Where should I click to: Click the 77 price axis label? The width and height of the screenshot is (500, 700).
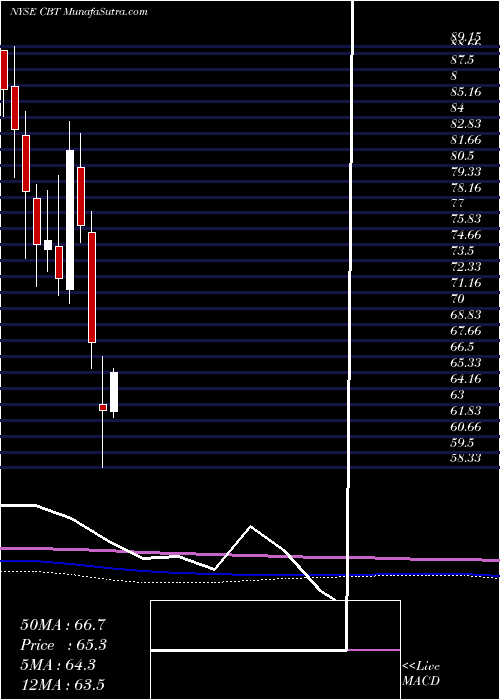tap(458, 204)
